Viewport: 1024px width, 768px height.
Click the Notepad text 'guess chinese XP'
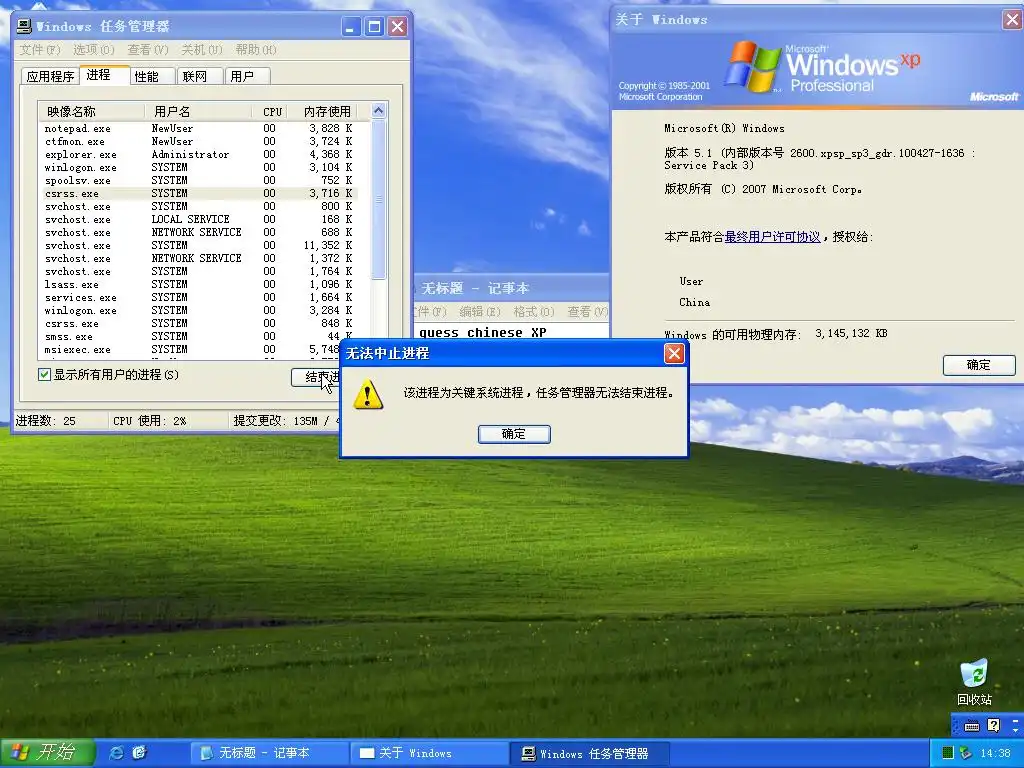[483, 332]
